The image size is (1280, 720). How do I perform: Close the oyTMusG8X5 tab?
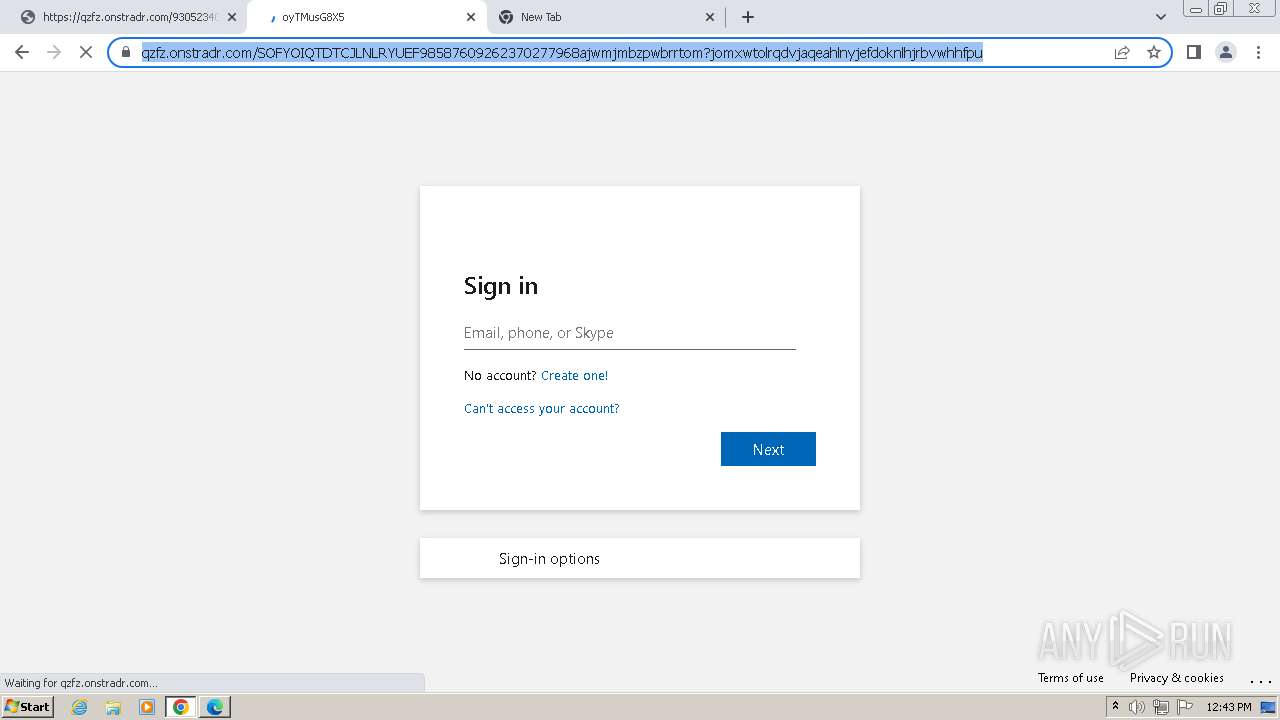(471, 17)
